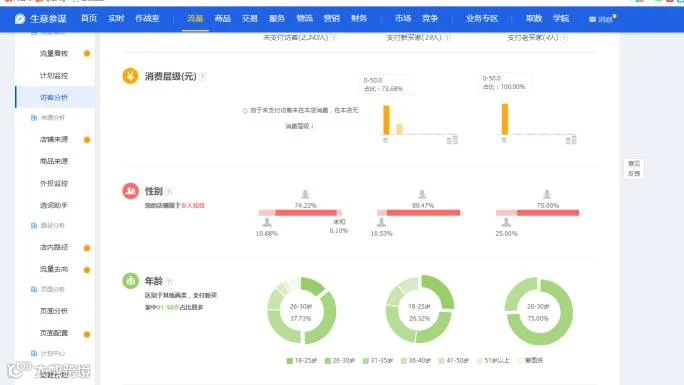The height and width of the screenshot is (385, 684).
Task: Click female icon above 89.47% bar
Action: [x=422, y=194]
